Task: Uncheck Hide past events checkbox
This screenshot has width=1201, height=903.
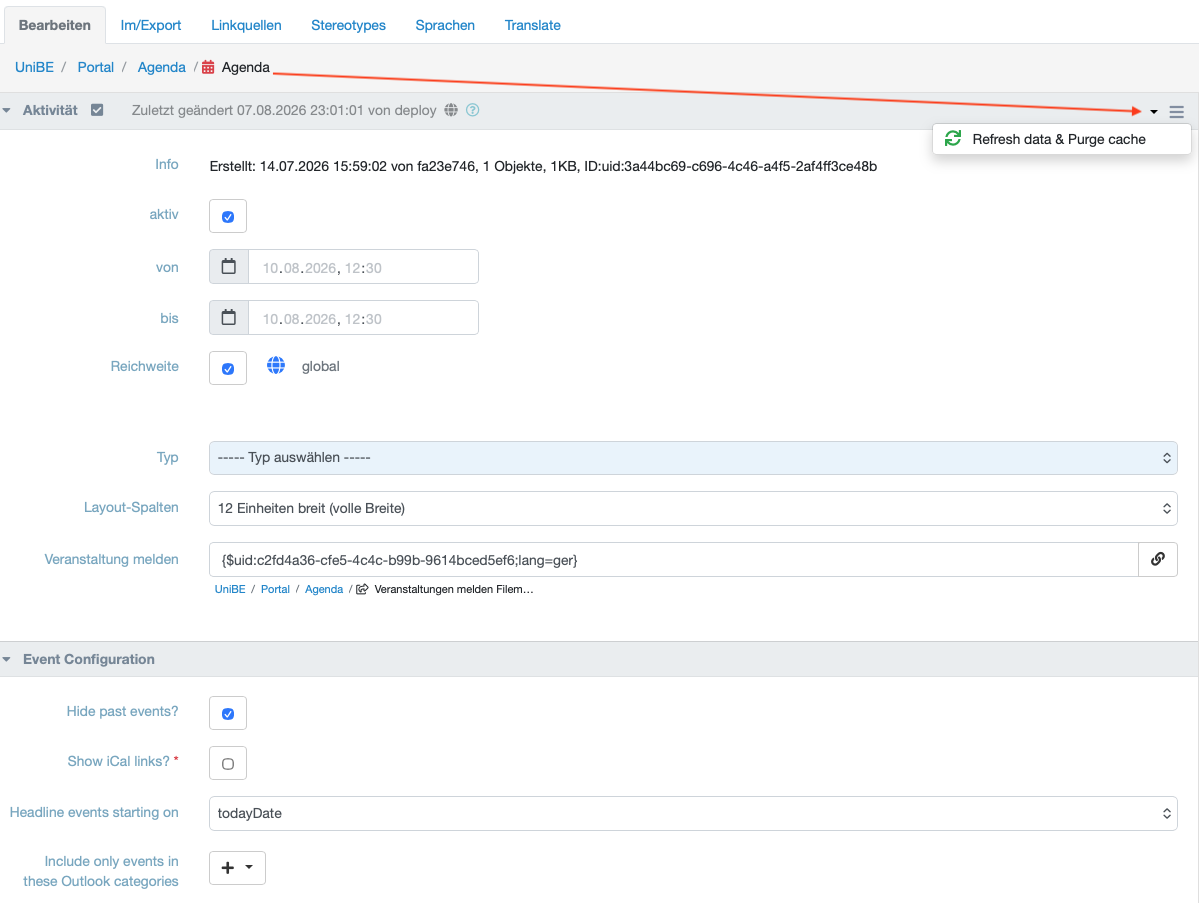Action: pyautogui.click(x=228, y=713)
